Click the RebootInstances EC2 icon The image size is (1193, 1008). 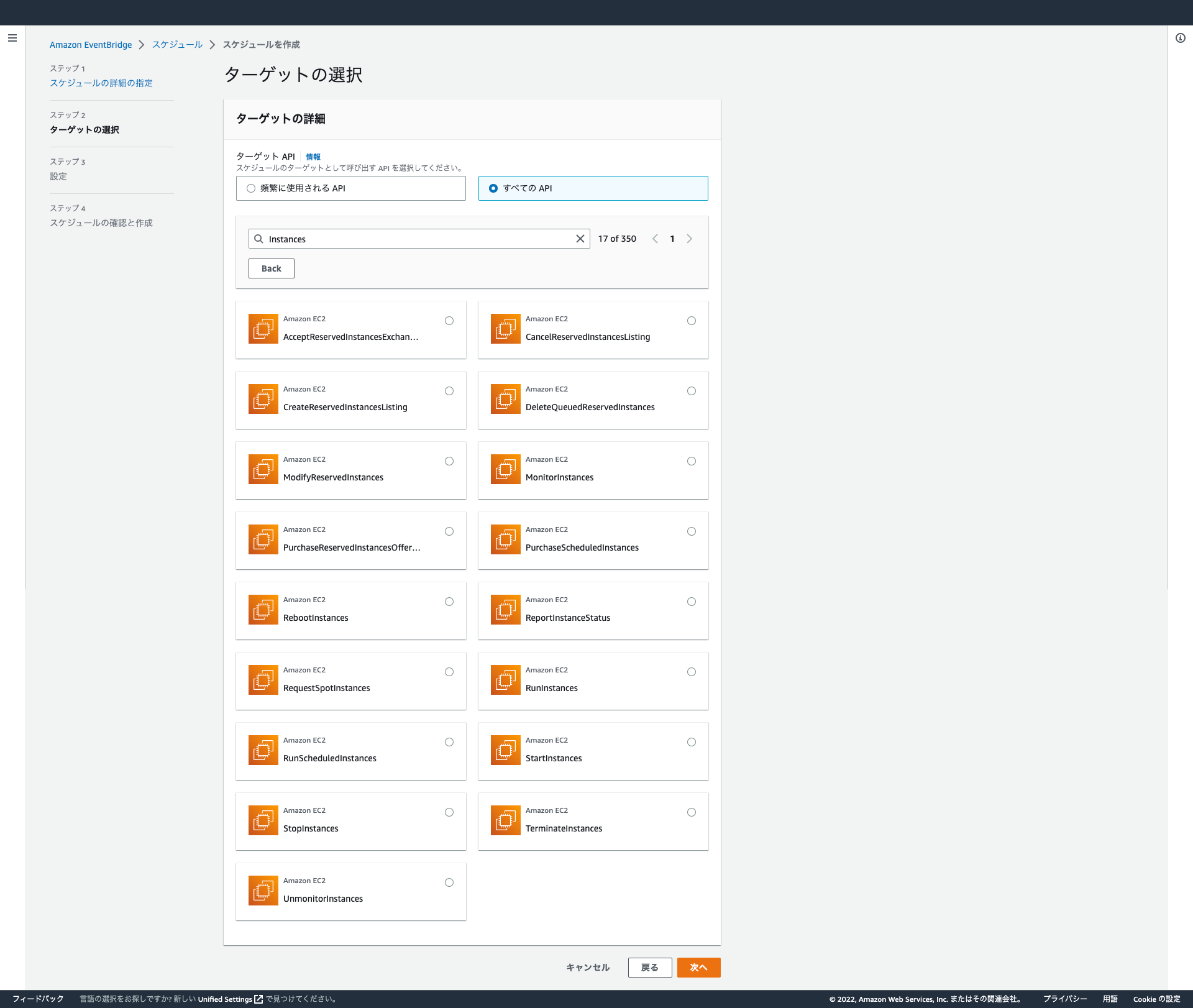(263, 610)
